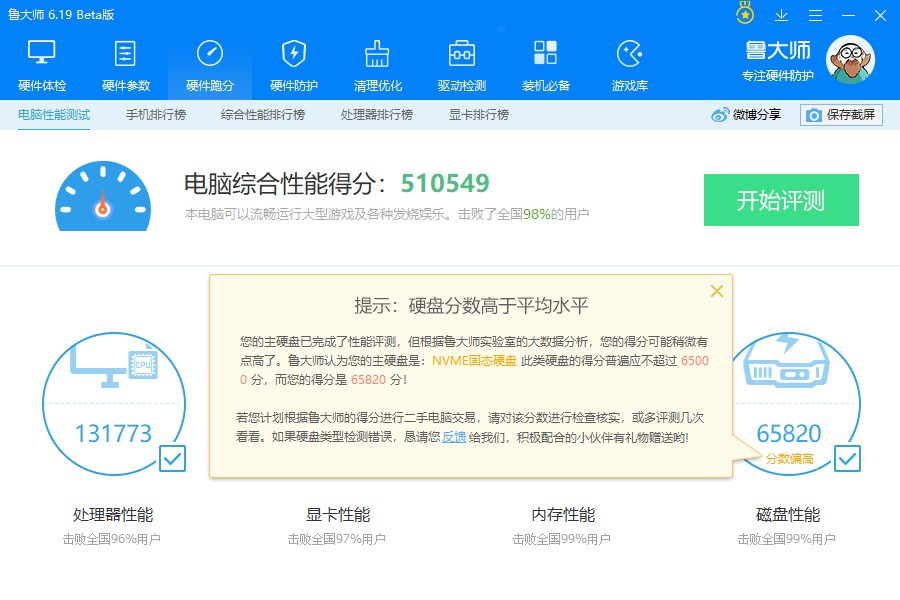
Task: Open 硬件防护 hardware protection shield
Action: 294,65
